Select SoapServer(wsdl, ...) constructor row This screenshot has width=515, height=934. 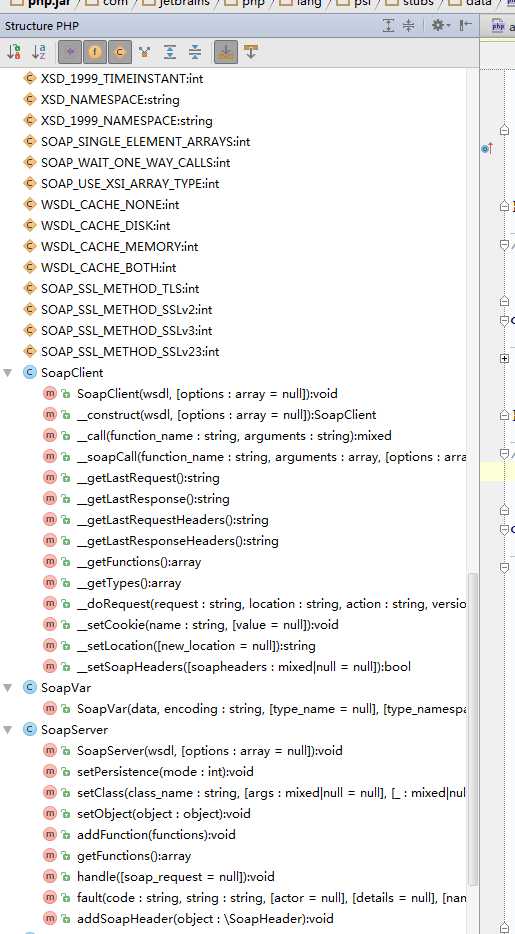point(210,751)
